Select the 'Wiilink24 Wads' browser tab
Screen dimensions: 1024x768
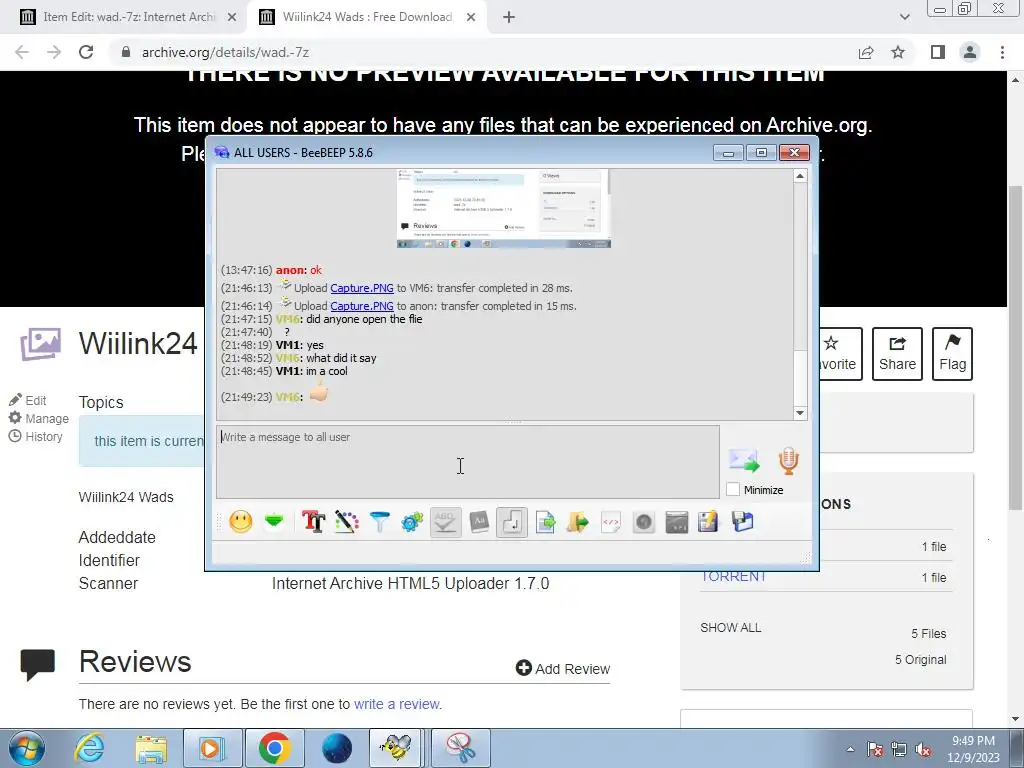pos(367,17)
